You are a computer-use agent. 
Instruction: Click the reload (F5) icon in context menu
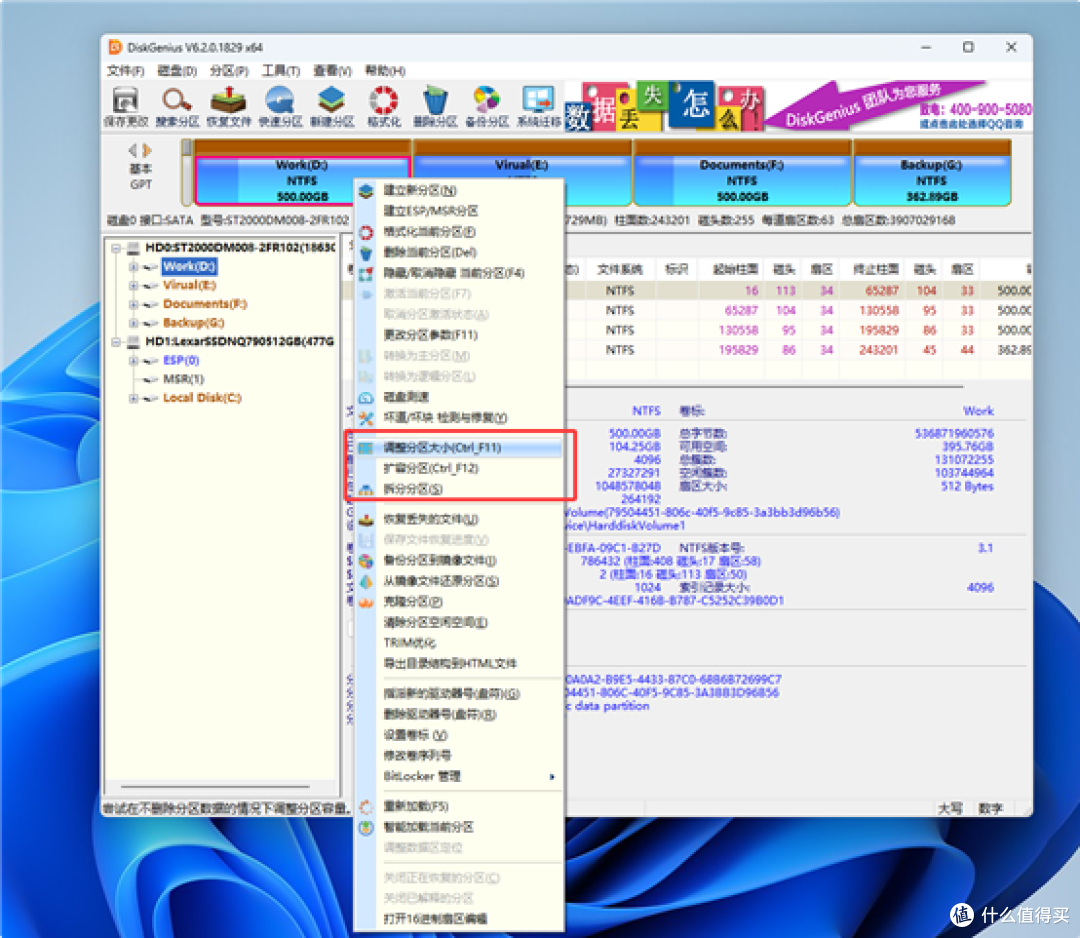366,806
